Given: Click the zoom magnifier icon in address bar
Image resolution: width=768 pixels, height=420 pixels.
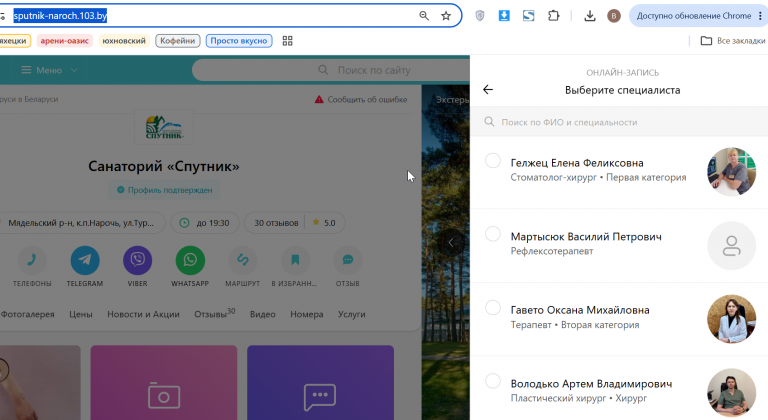Looking at the screenshot, I should (x=424, y=16).
